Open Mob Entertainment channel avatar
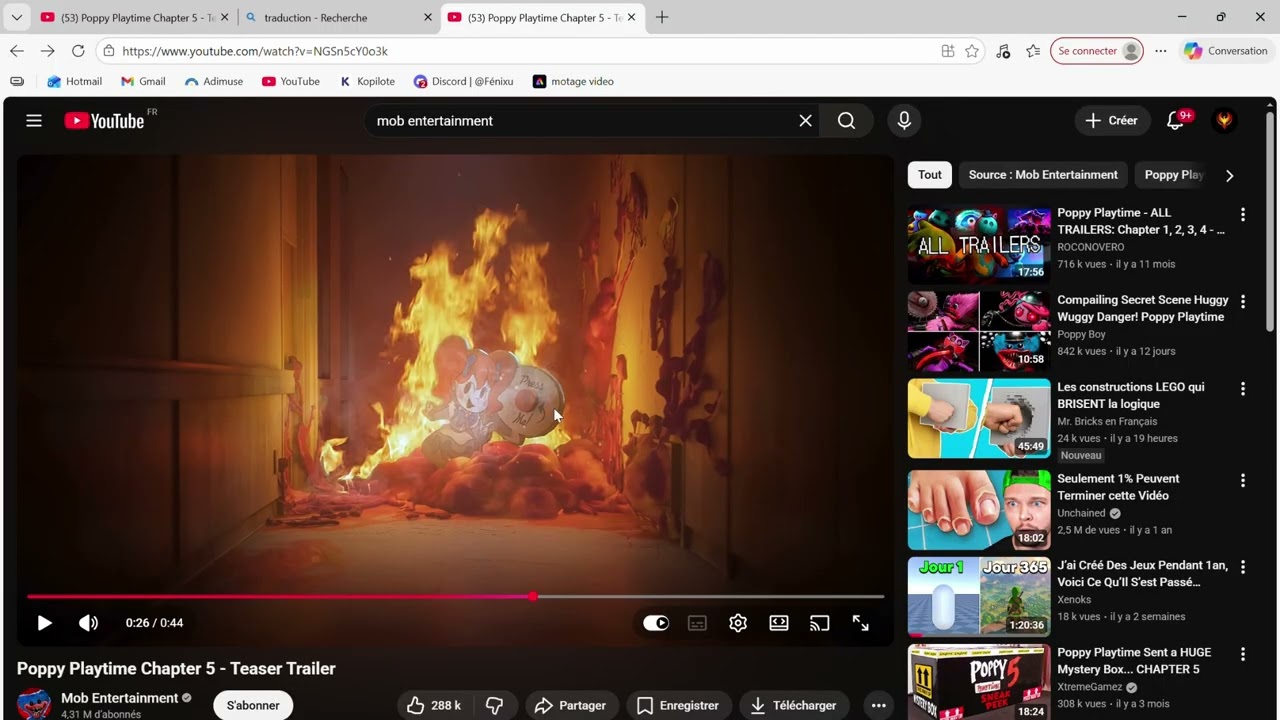1280x720 pixels. coord(34,704)
